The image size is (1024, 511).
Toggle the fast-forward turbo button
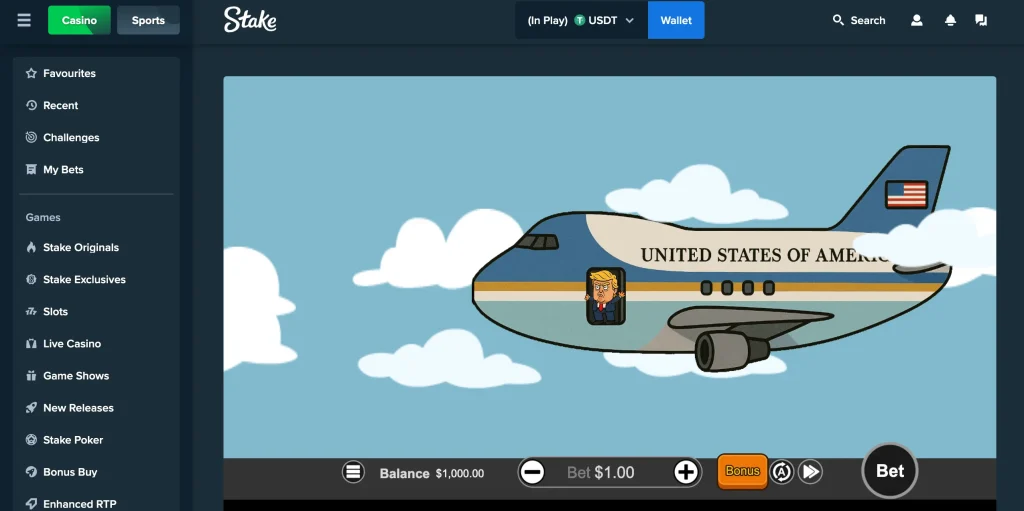pyautogui.click(x=810, y=471)
